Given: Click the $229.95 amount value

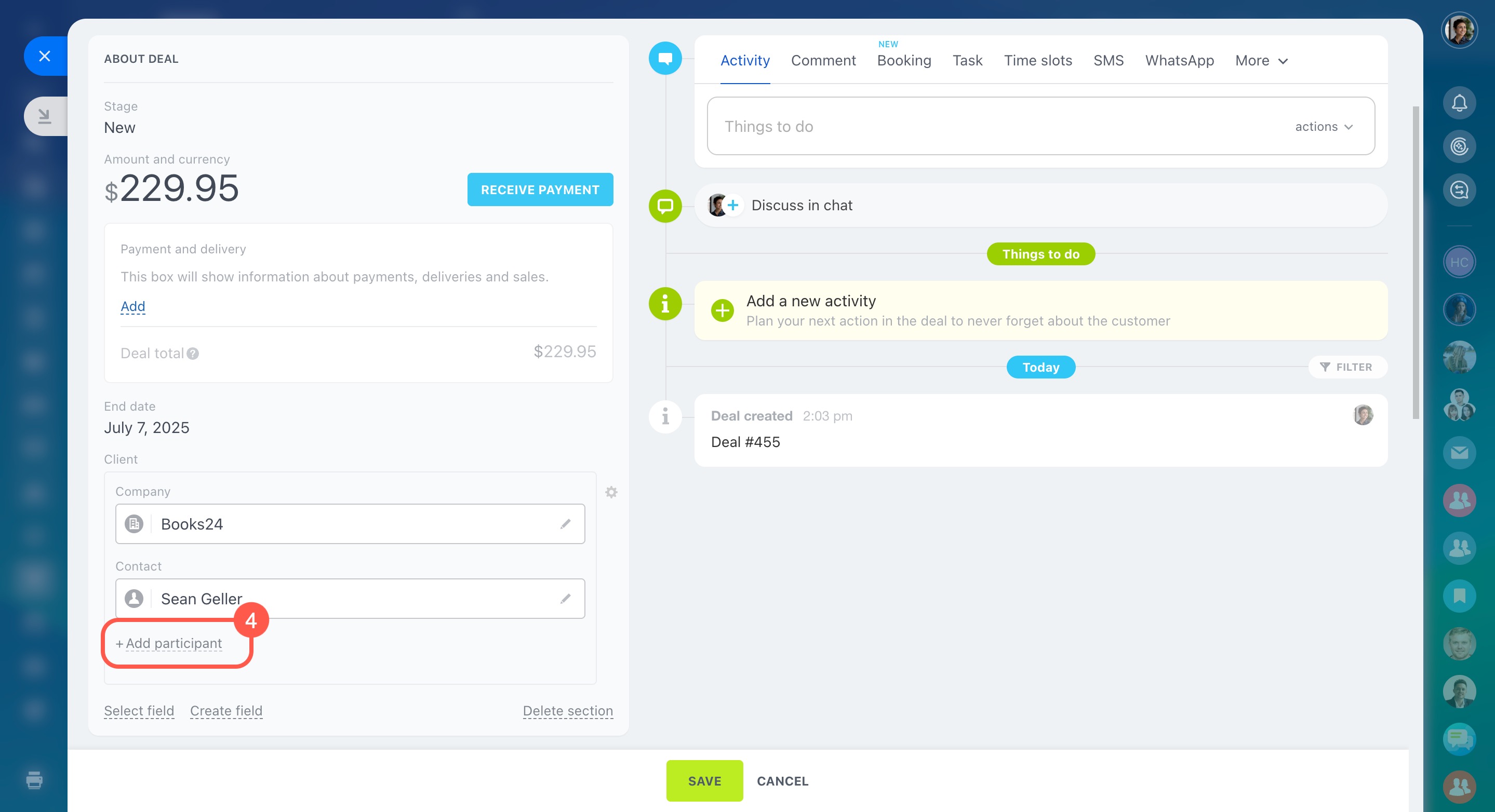Looking at the screenshot, I should (x=171, y=188).
